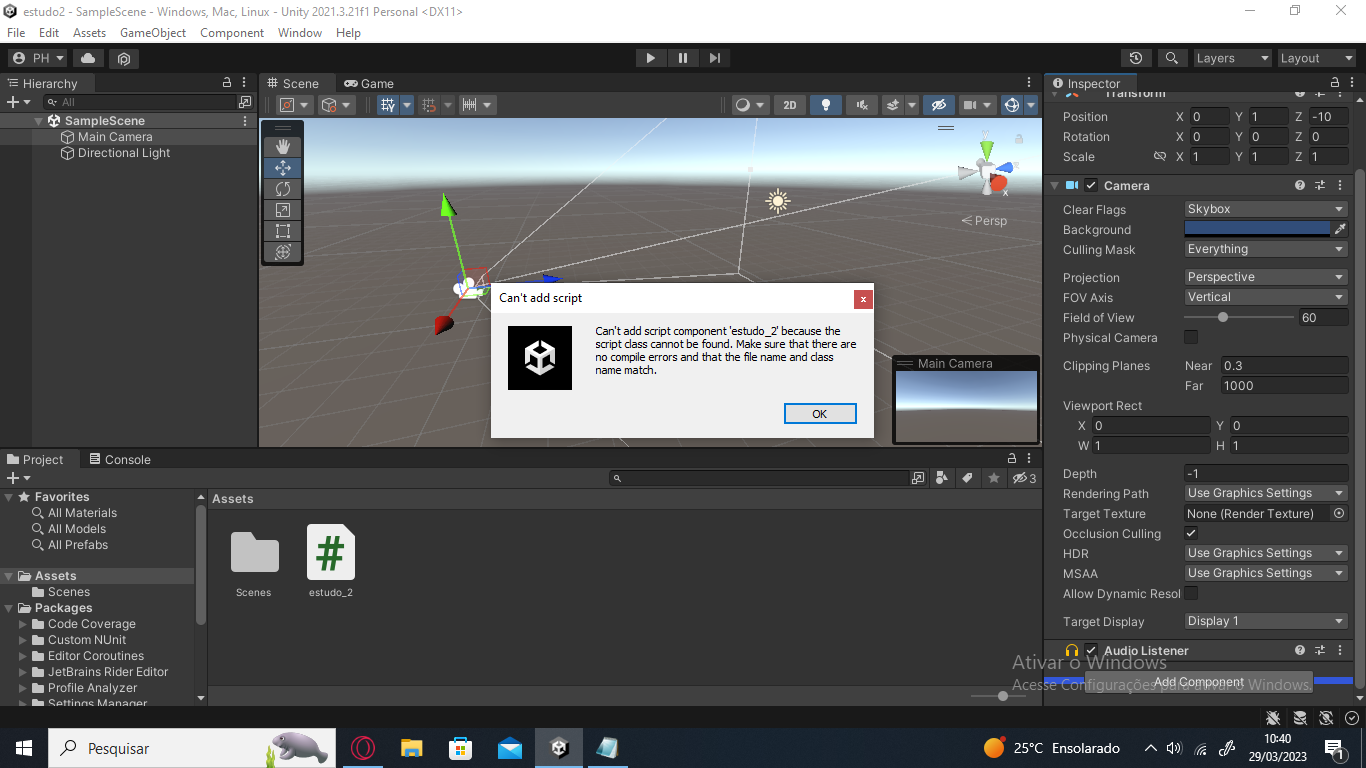
Task: Switch to the Console tab
Action: pyautogui.click(x=120, y=459)
